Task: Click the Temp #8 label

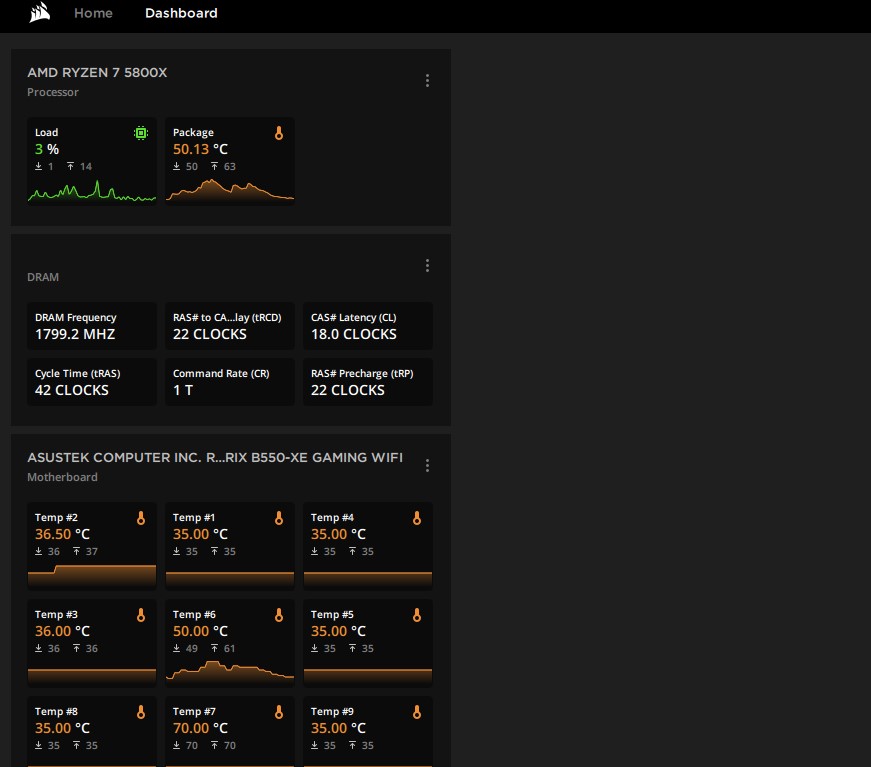Action: (56, 711)
